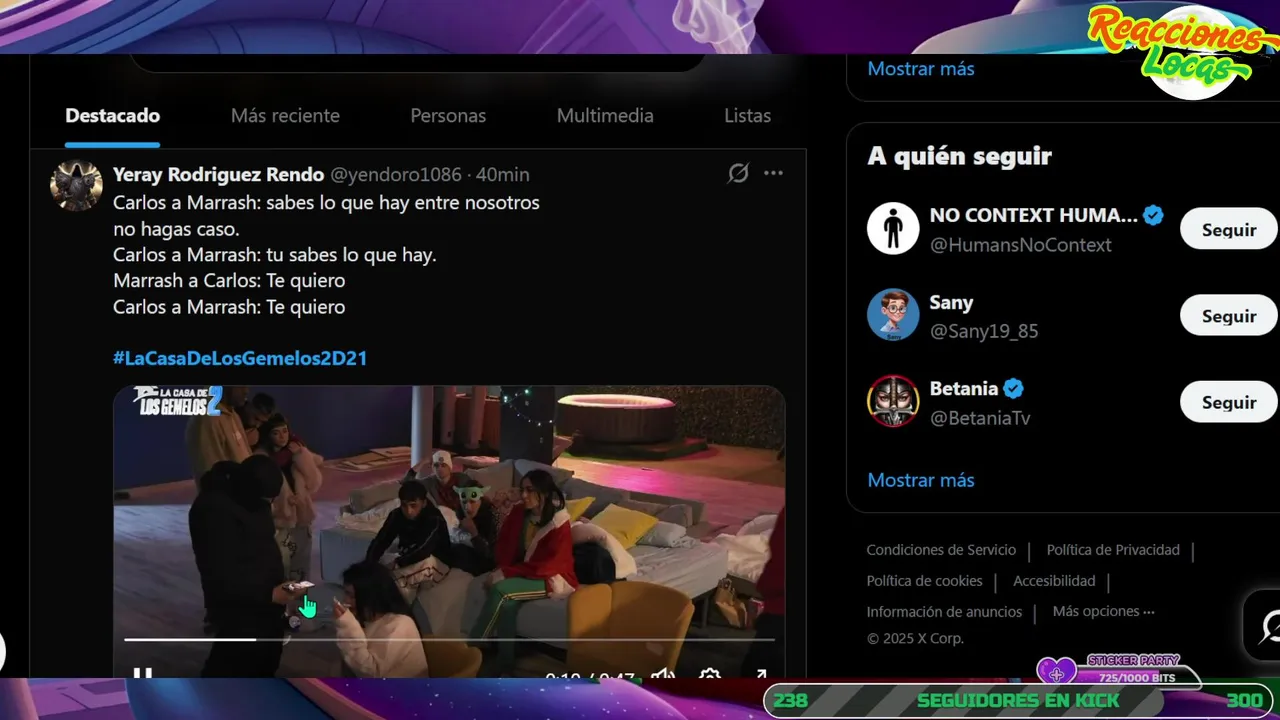Click Mostrar más above A quién seguir
1280x720 pixels.
[921, 69]
